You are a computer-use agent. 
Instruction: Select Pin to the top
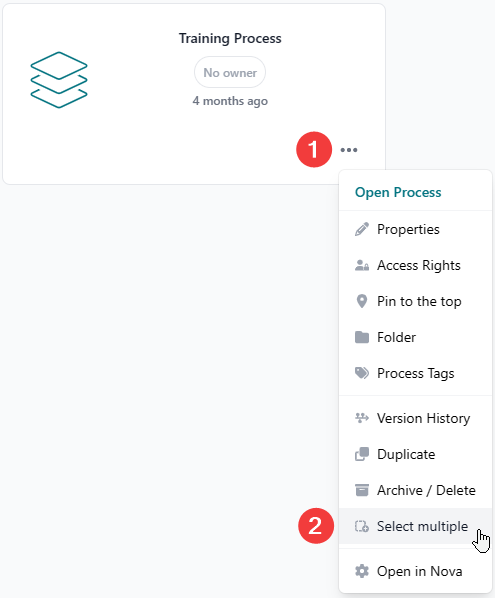point(415,301)
